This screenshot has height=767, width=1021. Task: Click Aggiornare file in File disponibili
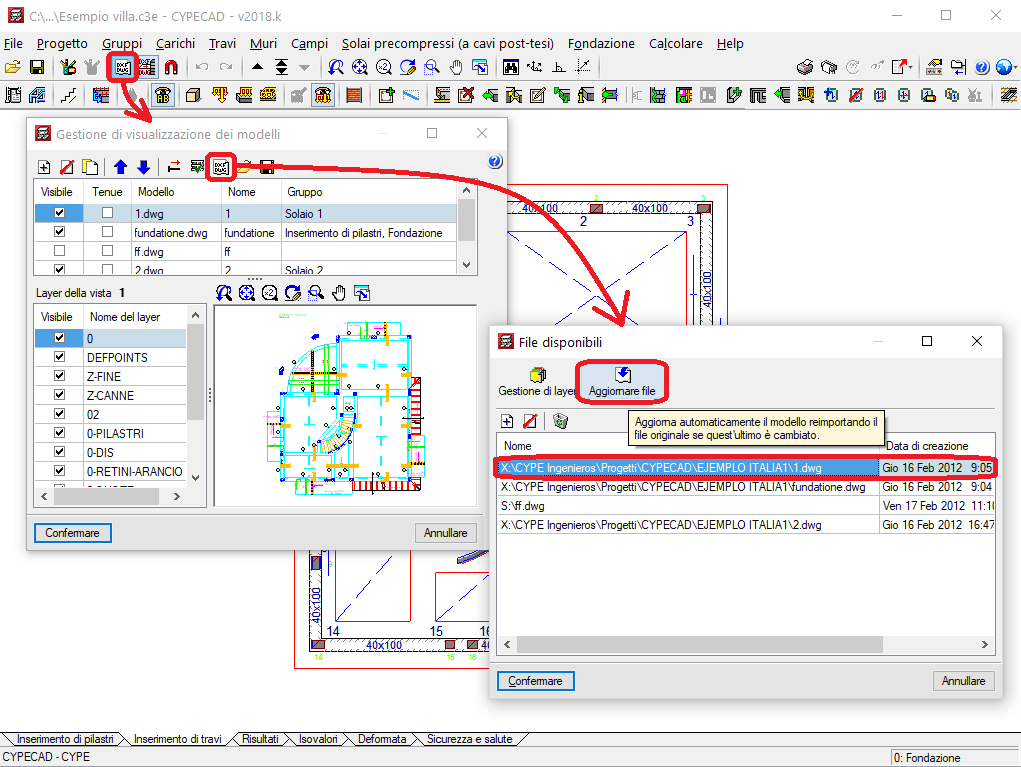tap(622, 382)
